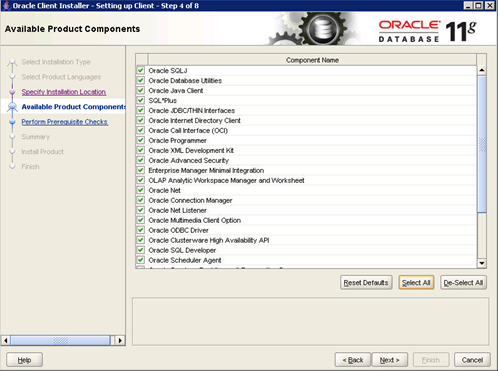Toggle the Oracle Scheduler Agent checkbox

tap(141, 260)
